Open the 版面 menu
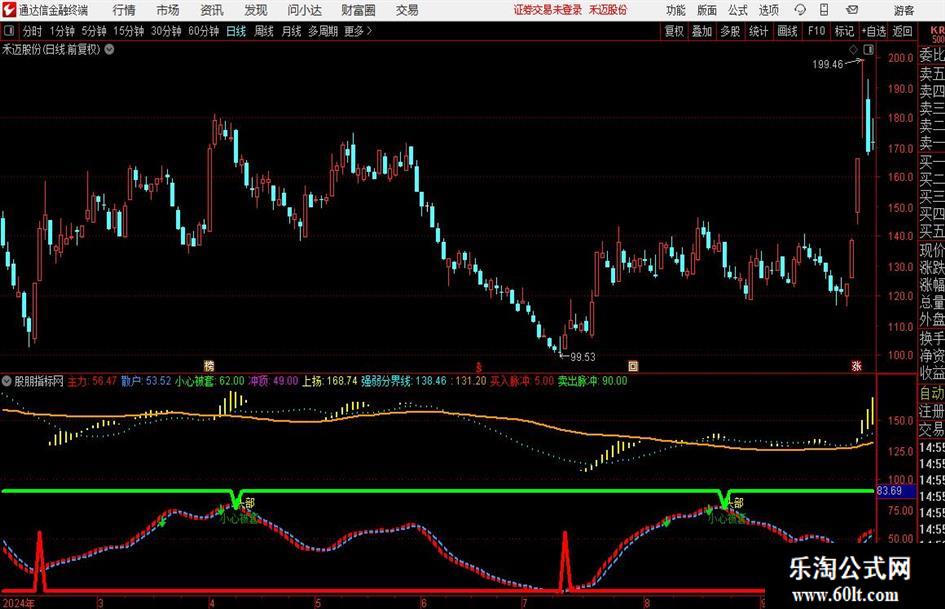 (706, 10)
